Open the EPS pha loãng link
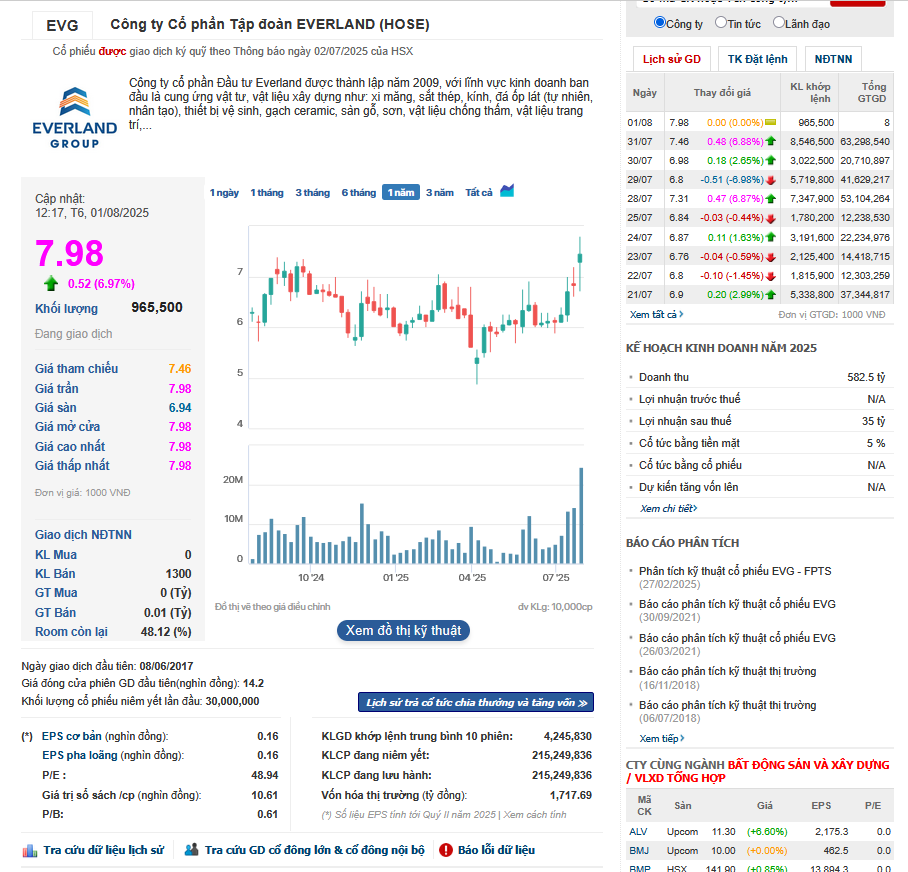 click(79, 756)
